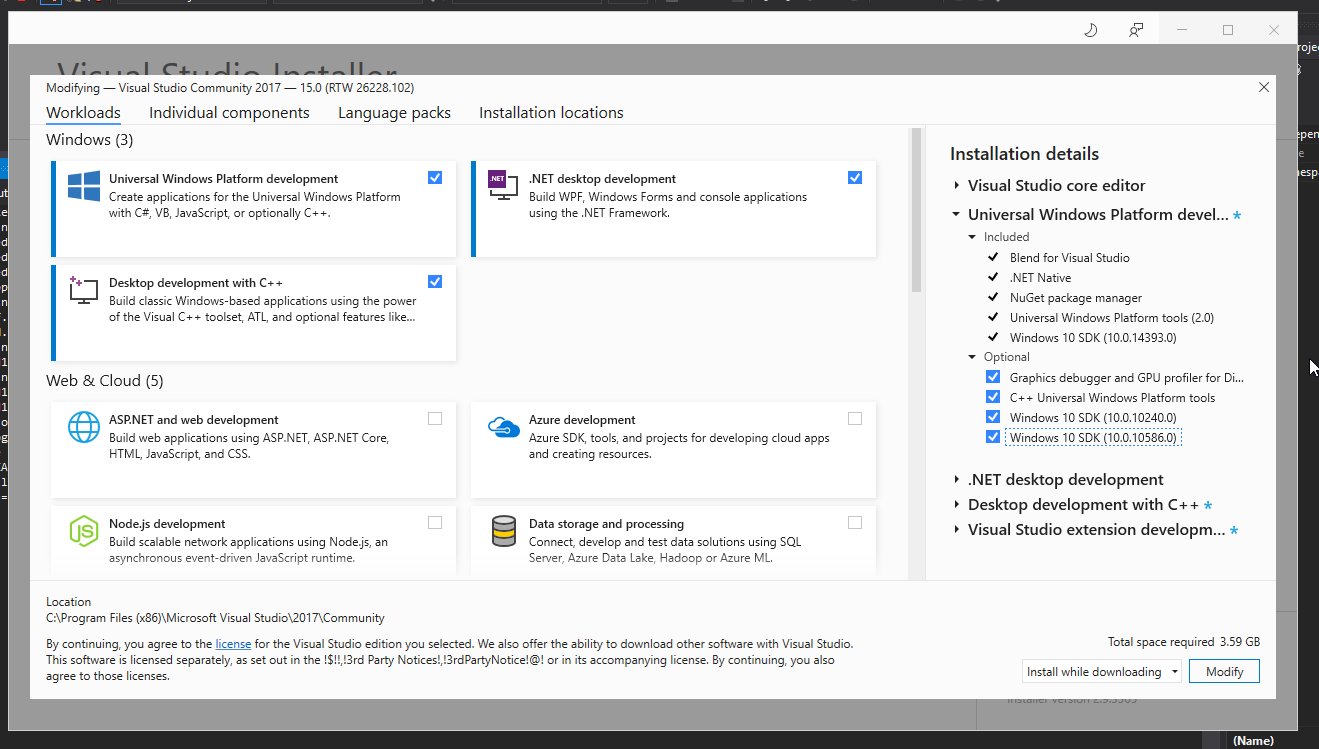
Task: Click the workloads list vertical scrollbar
Action: [916, 210]
